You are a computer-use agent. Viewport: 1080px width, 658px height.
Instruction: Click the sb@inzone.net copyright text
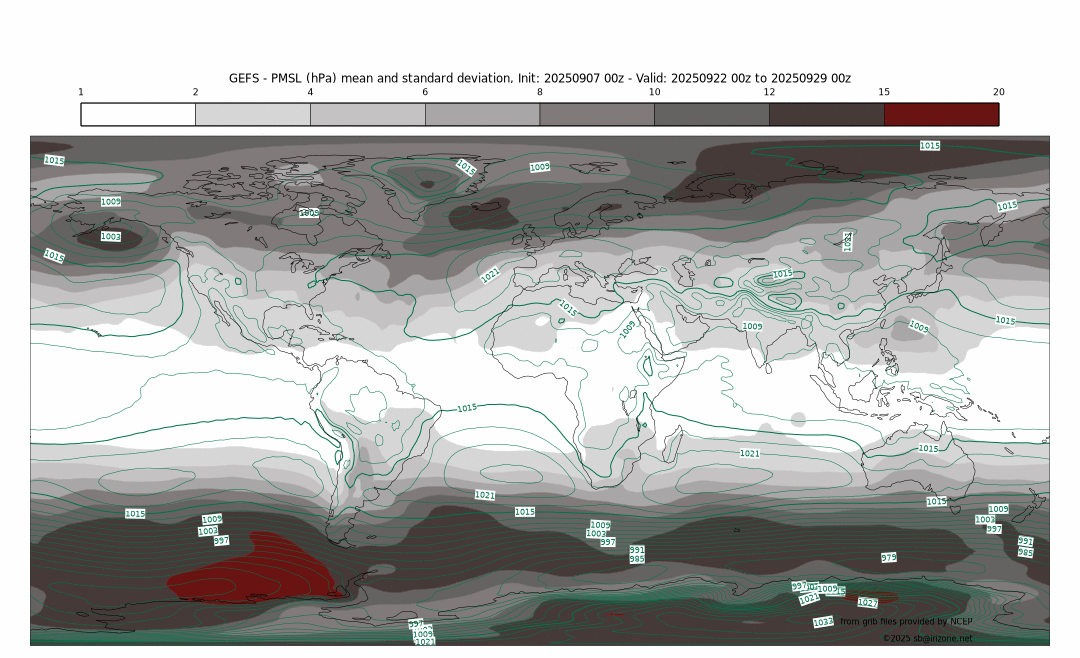click(927, 637)
